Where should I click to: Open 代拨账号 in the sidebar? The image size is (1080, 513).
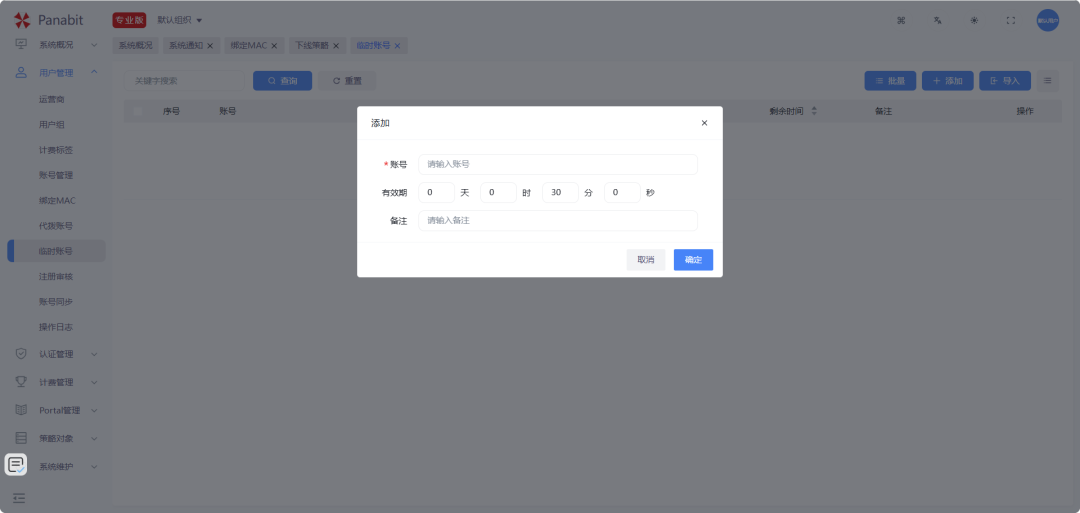pos(56,226)
